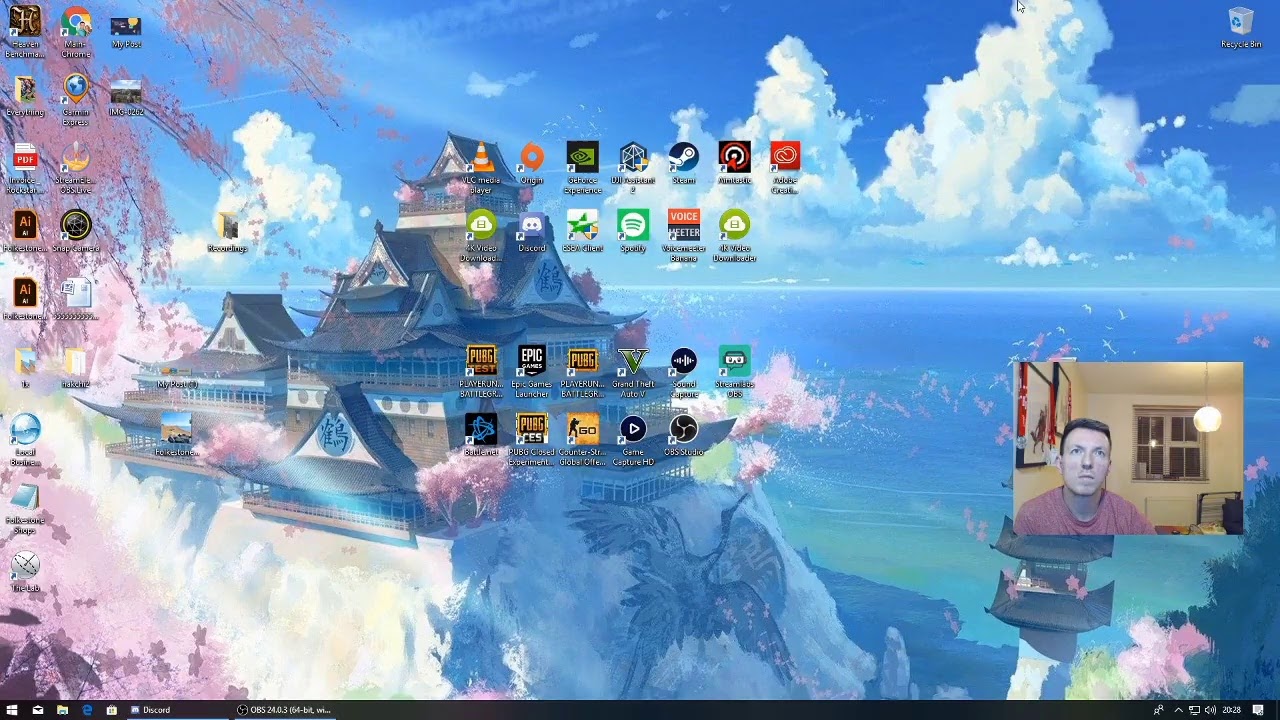Open the Action Center notifications
1280x720 pixels.
1258,710
